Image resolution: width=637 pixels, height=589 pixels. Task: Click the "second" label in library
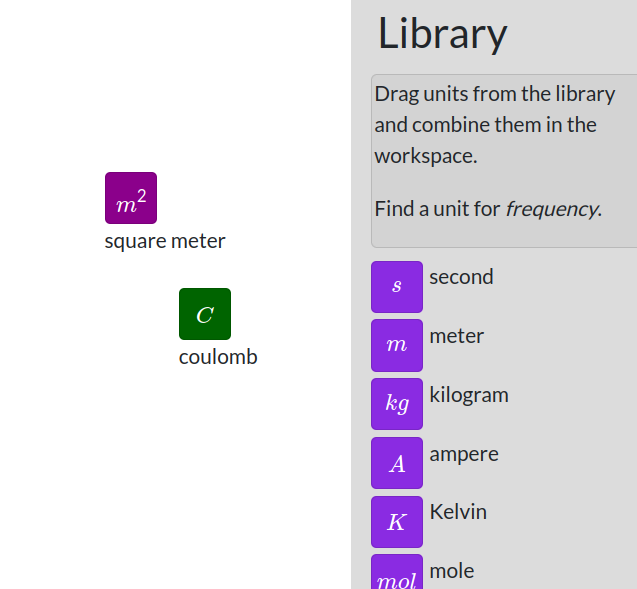coord(461,277)
